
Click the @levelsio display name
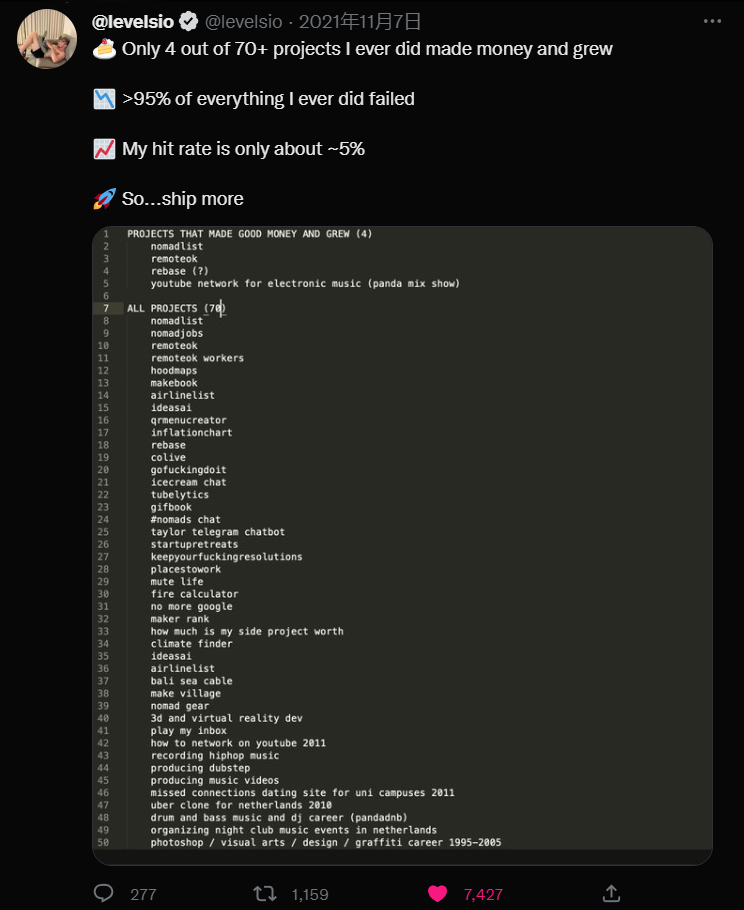tap(133, 21)
